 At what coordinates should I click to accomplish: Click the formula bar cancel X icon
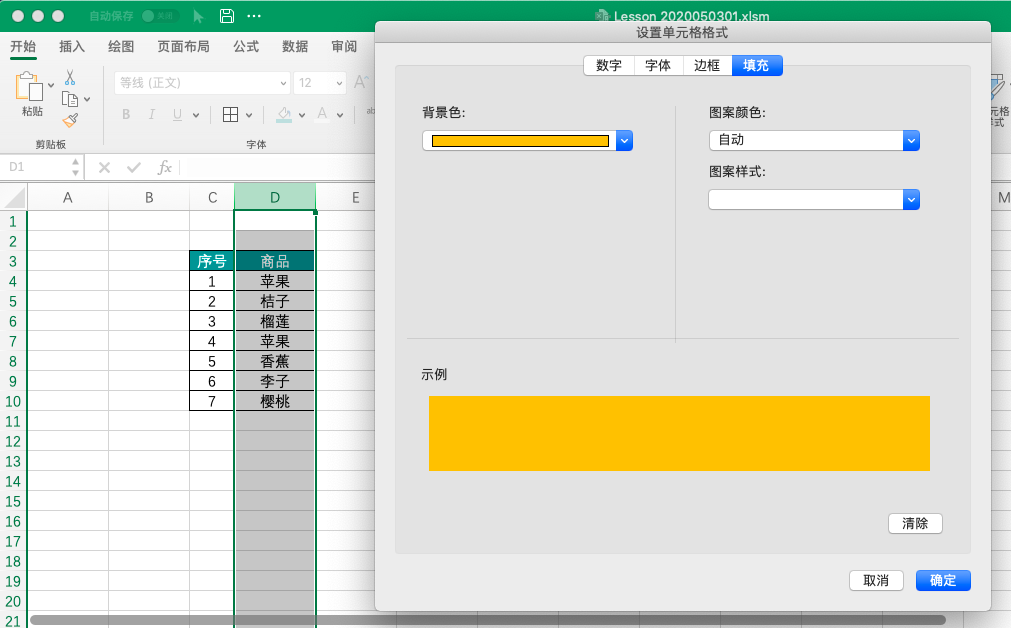coord(104,168)
